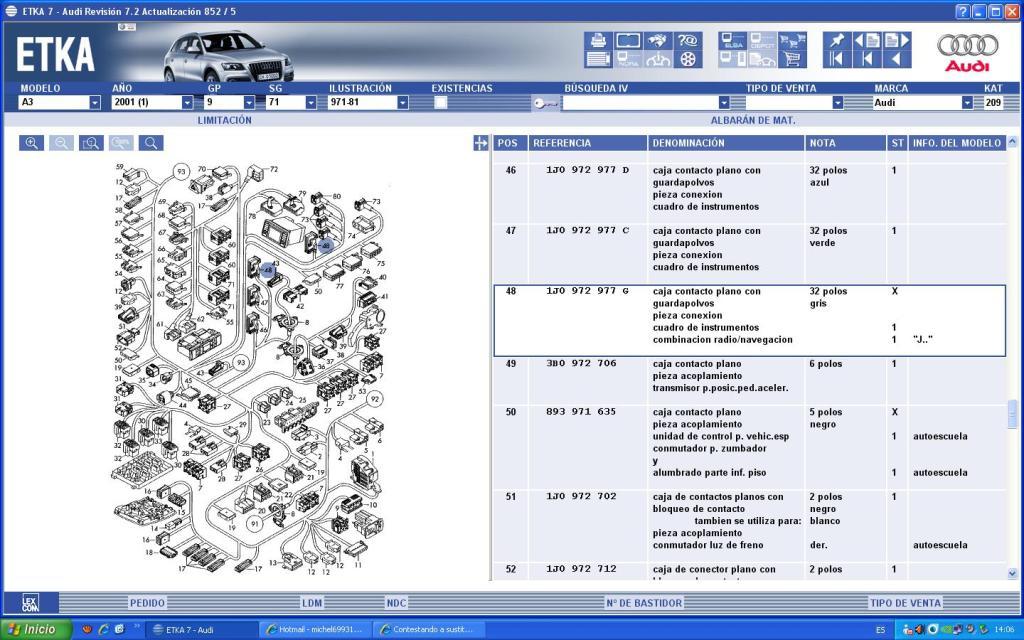The width and height of the screenshot is (1024, 640).
Task: Select part reference 1J0 972 702
Action: tap(581, 496)
